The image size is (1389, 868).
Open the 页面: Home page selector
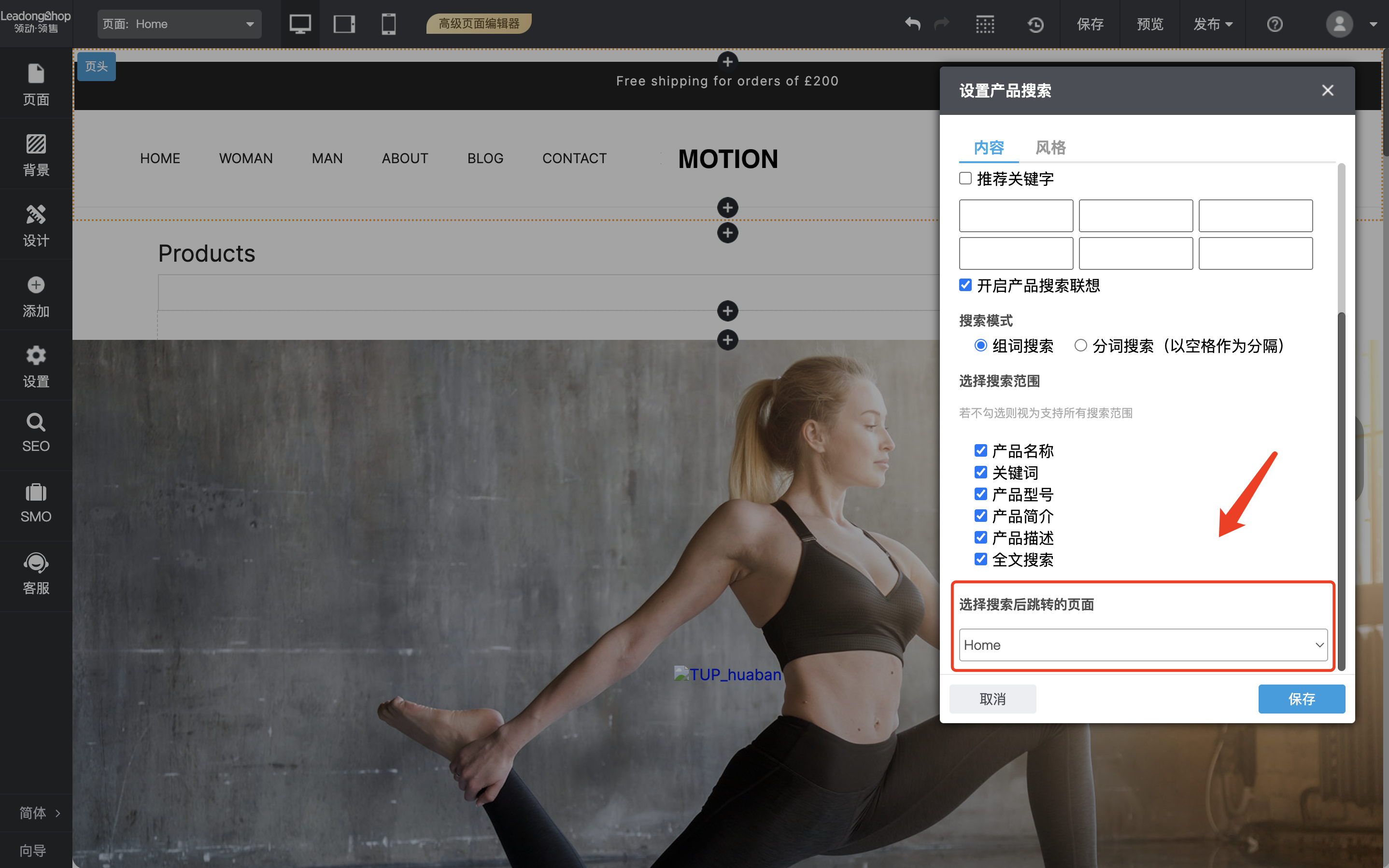point(179,24)
